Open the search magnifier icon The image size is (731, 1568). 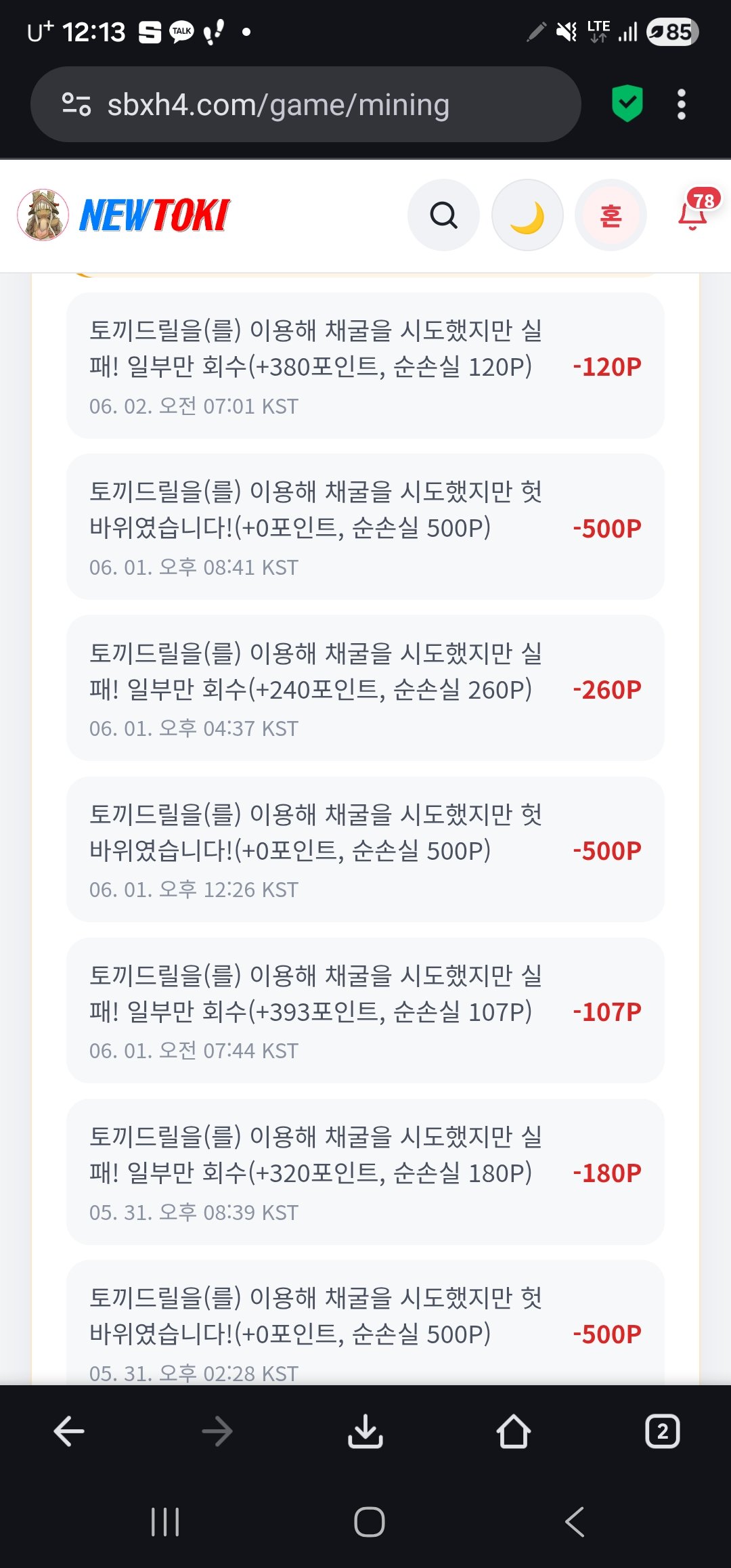443,215
